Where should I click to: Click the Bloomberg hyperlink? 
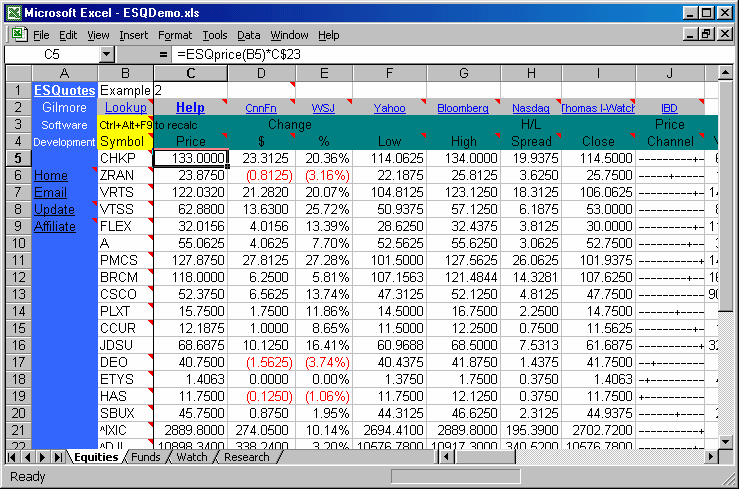(463, 108)
